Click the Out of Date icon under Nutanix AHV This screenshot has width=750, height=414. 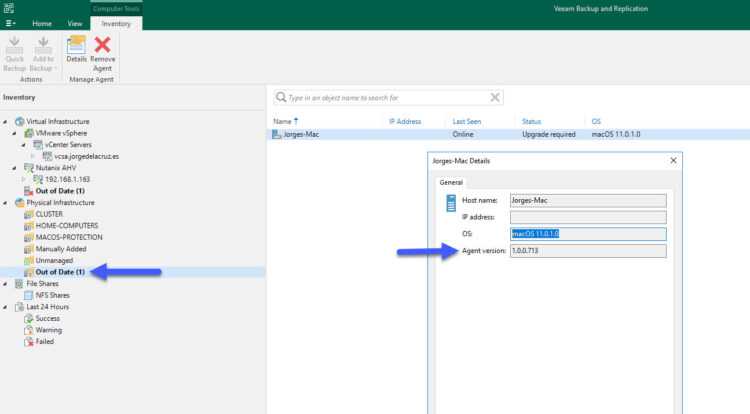point(29,191)
